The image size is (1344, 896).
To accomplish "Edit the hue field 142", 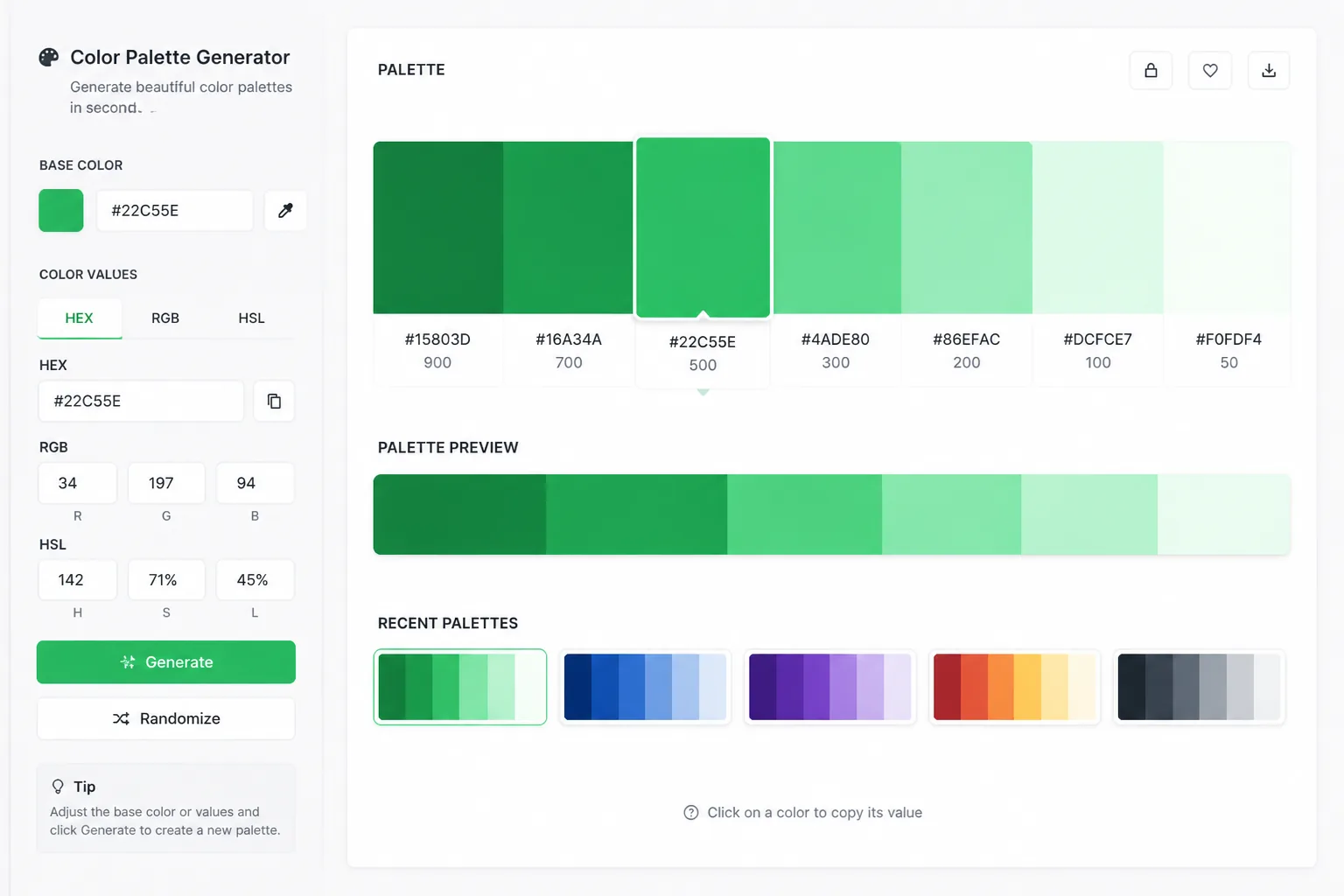I will [78, 580].
